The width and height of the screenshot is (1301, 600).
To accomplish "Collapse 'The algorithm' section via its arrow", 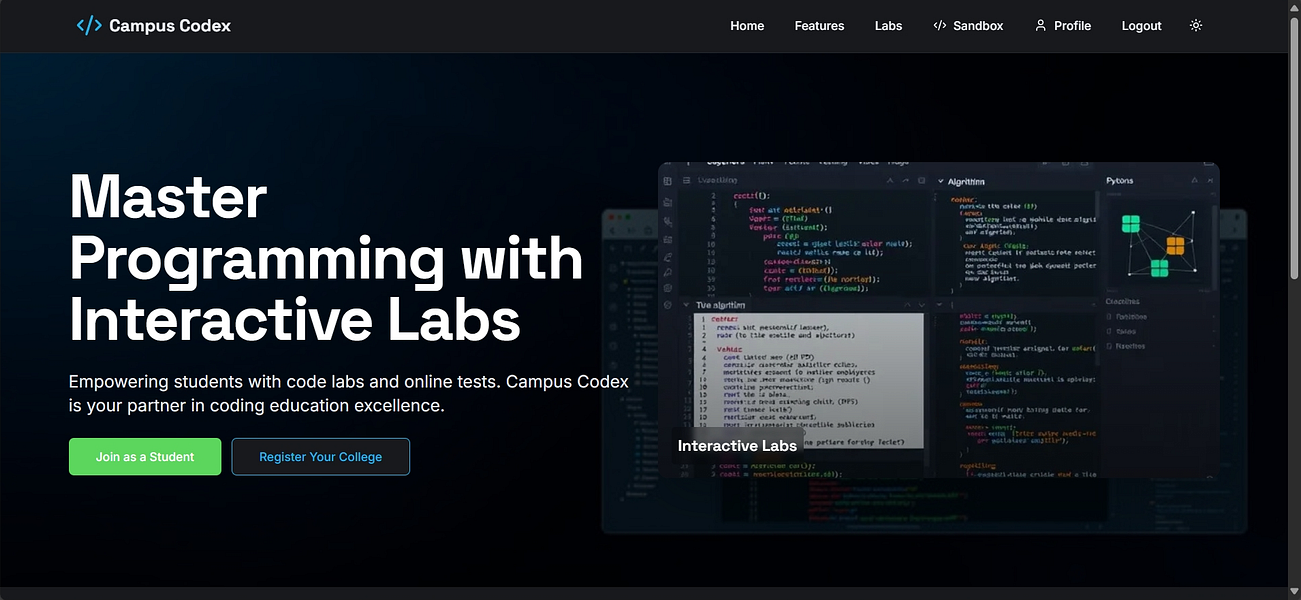I will pos(685,303).
